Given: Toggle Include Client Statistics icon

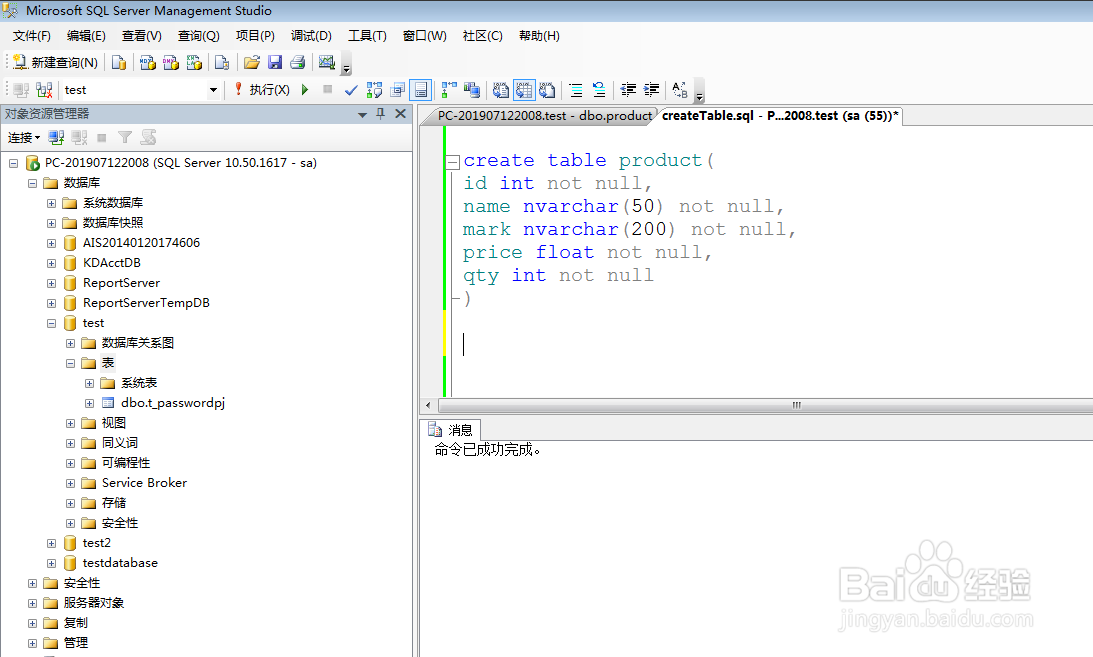Looking at the screenshot, I should pyautogui.click(x=472, y=90).
